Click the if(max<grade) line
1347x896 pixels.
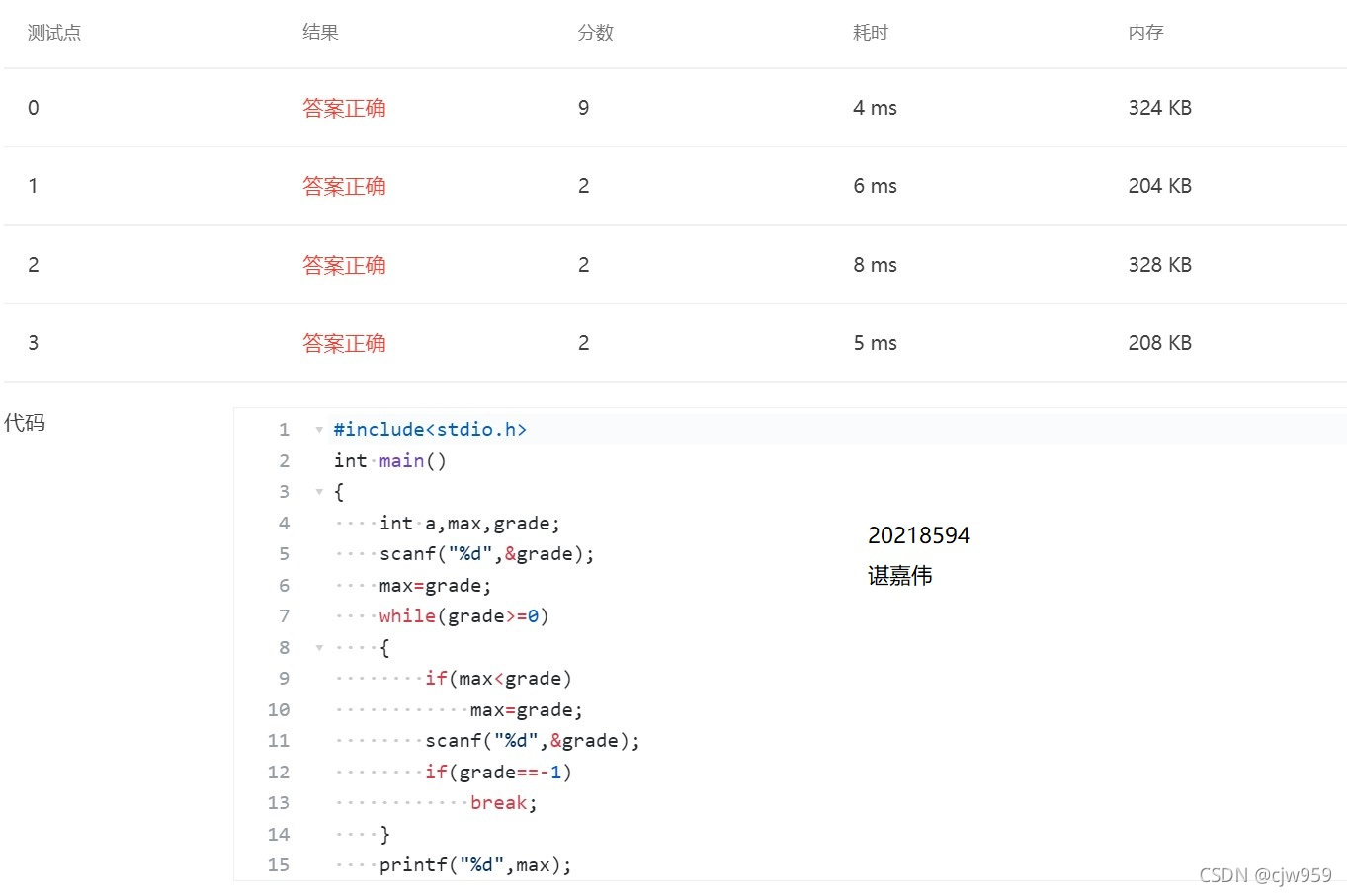(499, 679)
